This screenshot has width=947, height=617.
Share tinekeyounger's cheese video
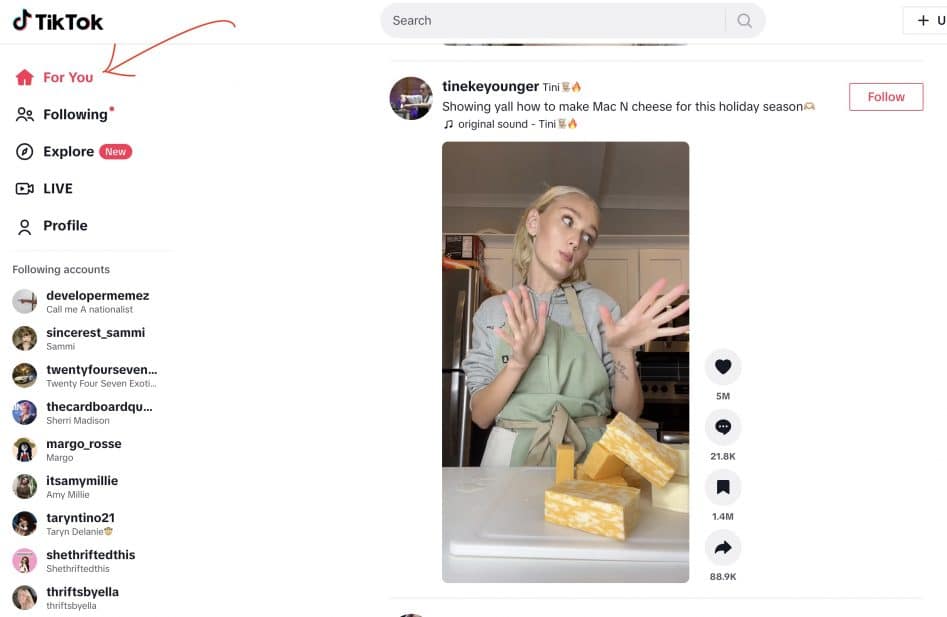[723, 549]
